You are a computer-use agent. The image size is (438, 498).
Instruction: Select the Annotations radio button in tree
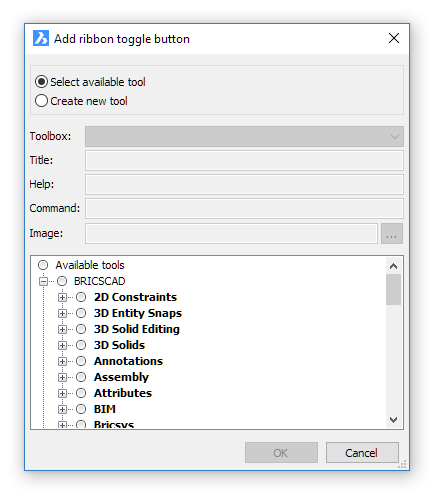tap(81, 361)
